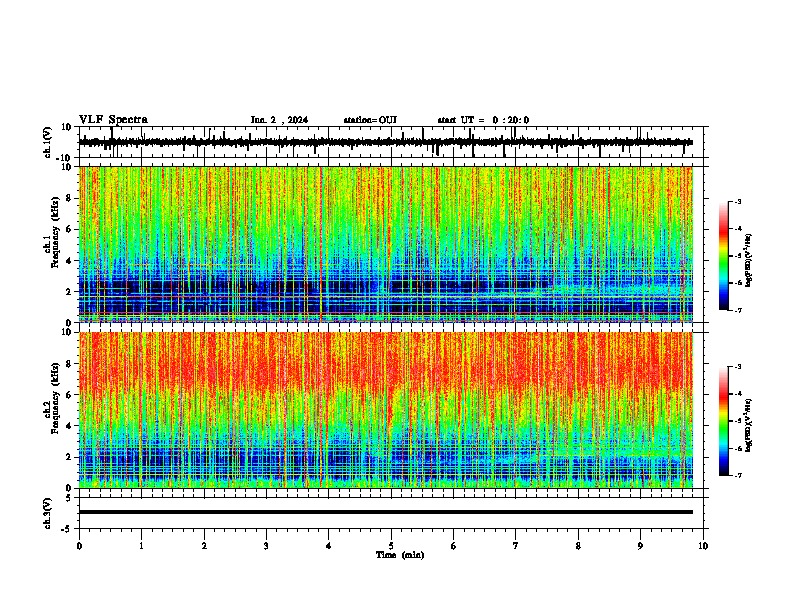Image resolution: width=792 pixels, height=612 pixels.
Task: Click time-axis tick label "3"
Action: 266,546
